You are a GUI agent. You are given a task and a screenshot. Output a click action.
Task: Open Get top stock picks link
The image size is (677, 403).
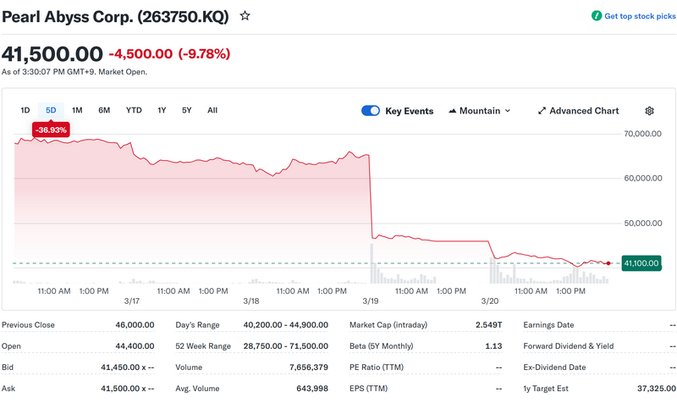pos(639,16)
